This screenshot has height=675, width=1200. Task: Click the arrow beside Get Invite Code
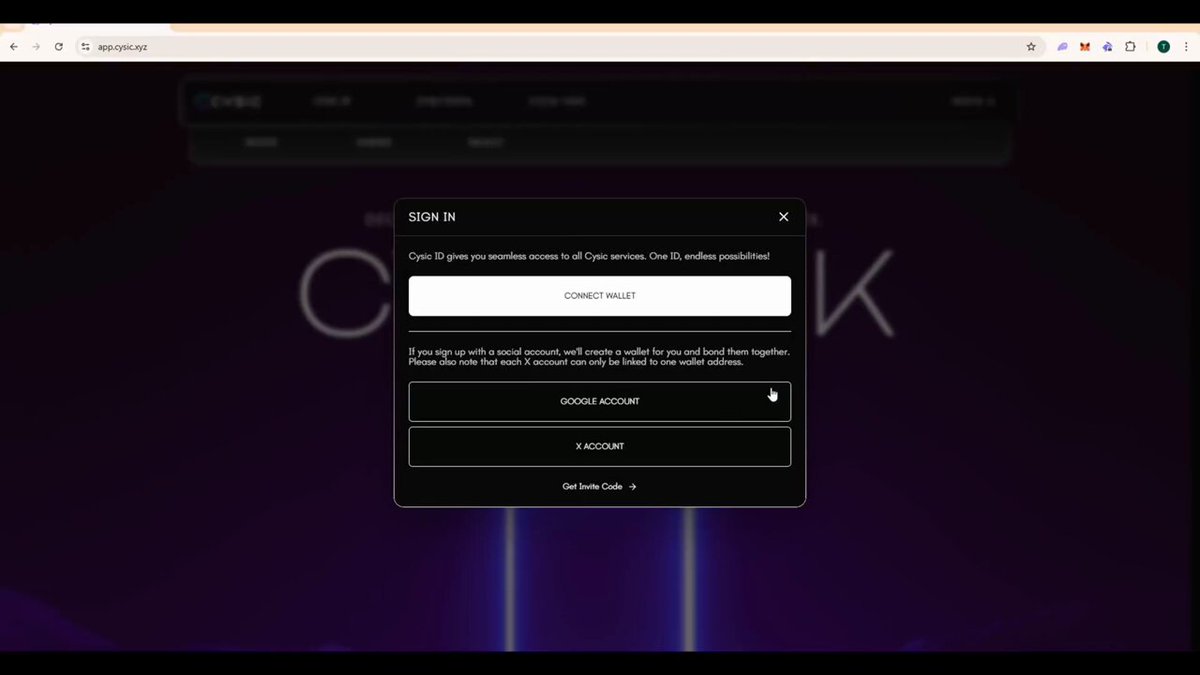click(633, 487)
